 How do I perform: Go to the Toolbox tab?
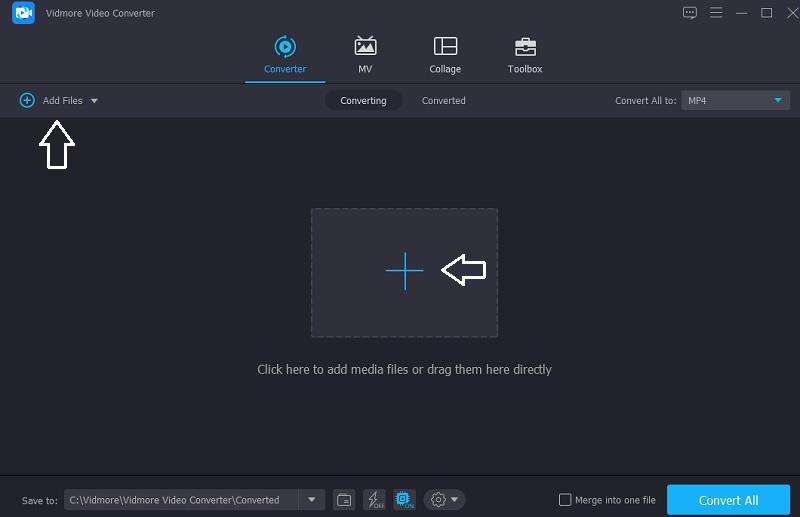525,55
